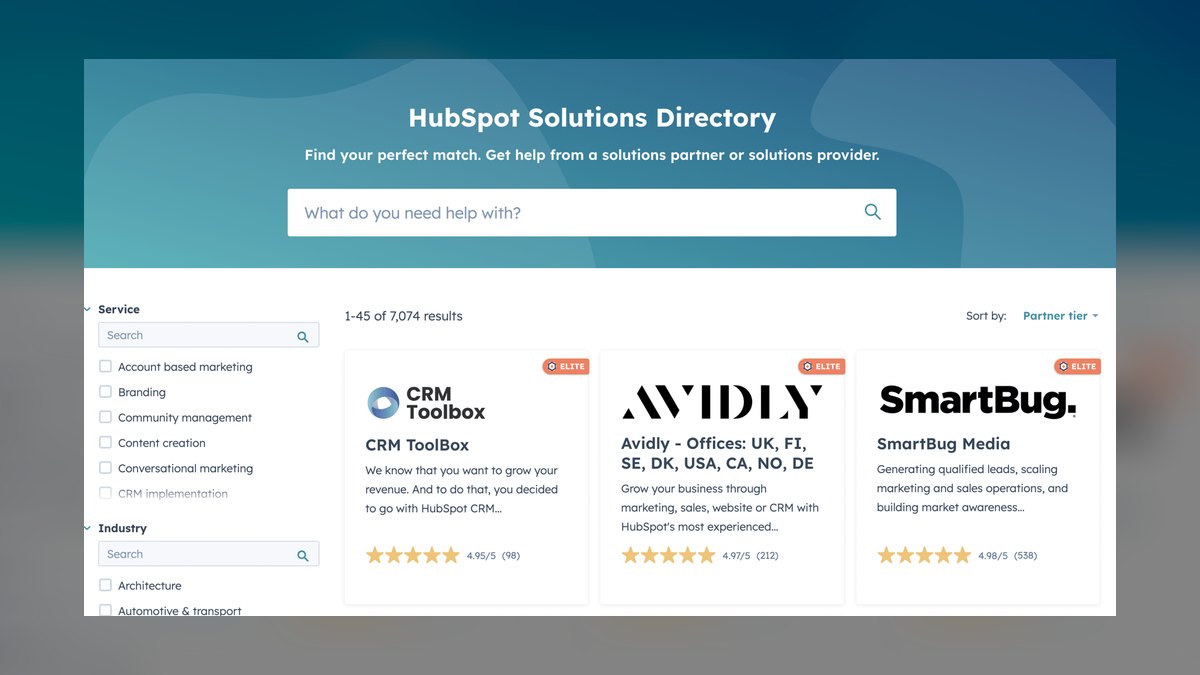This screenshot has width=1200, height=675.
Task: Click the '4.98/5 (538)' rating text
Action: (x=1008, y=555)
